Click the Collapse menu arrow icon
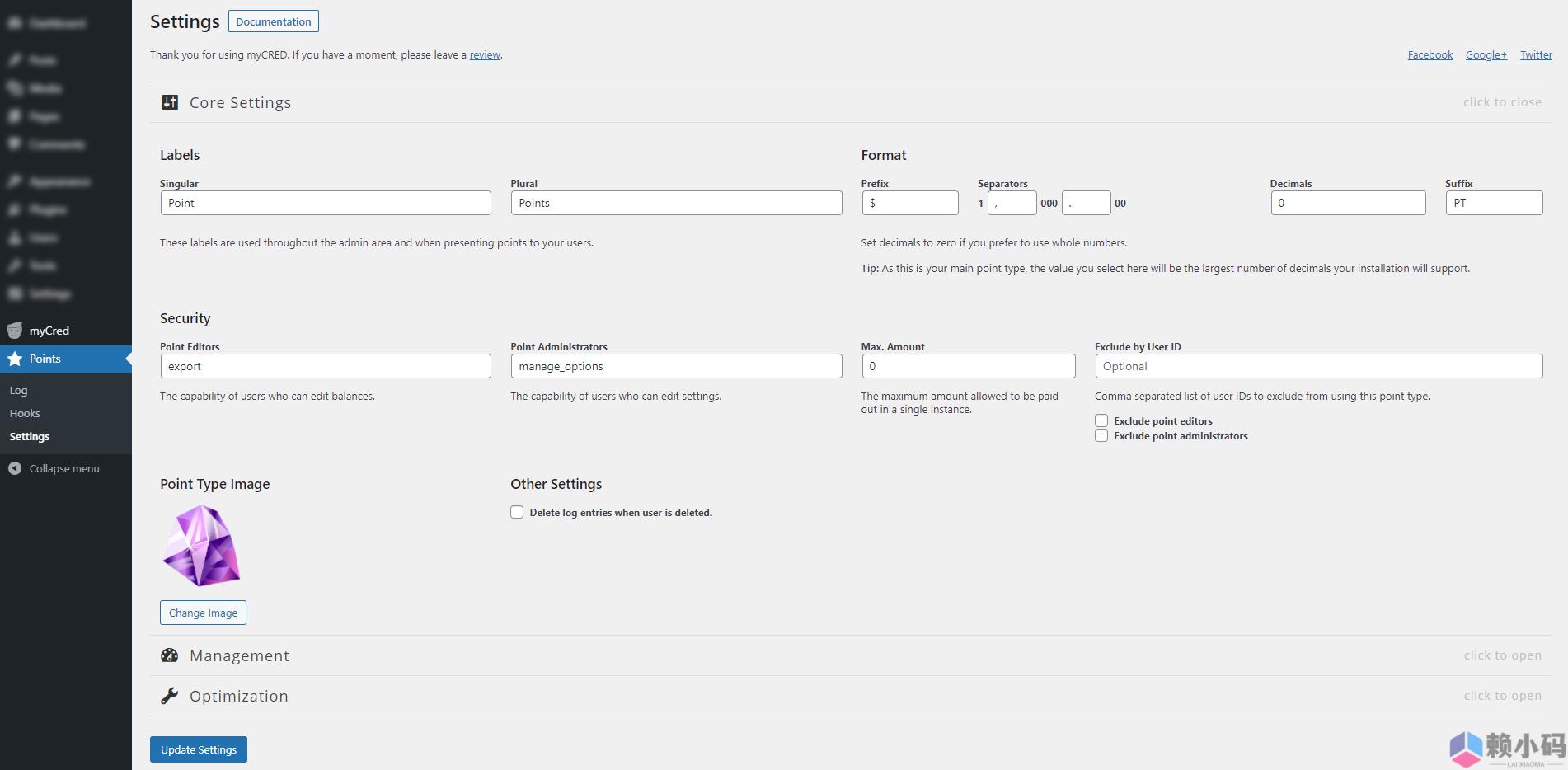The width and height of the screenshot is (1568, 770). click(15, 468)
